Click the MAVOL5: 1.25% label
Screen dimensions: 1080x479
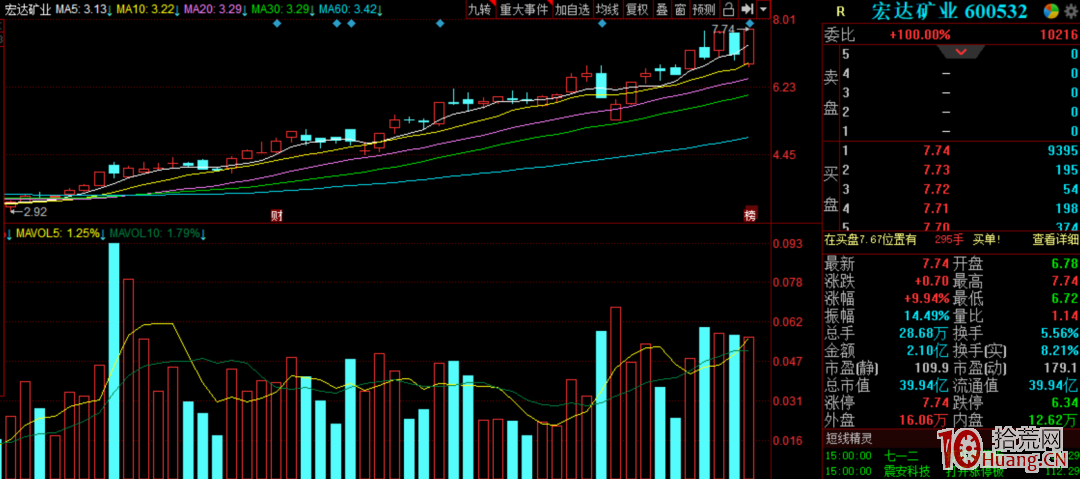pos(59,234)
